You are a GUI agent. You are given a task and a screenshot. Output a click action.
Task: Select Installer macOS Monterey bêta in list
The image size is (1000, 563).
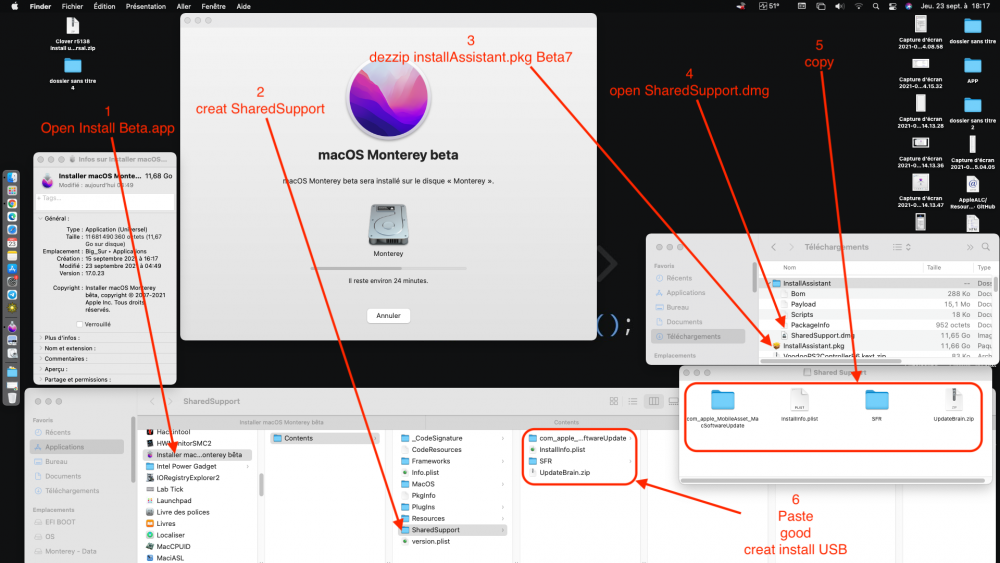coord(198,455)
